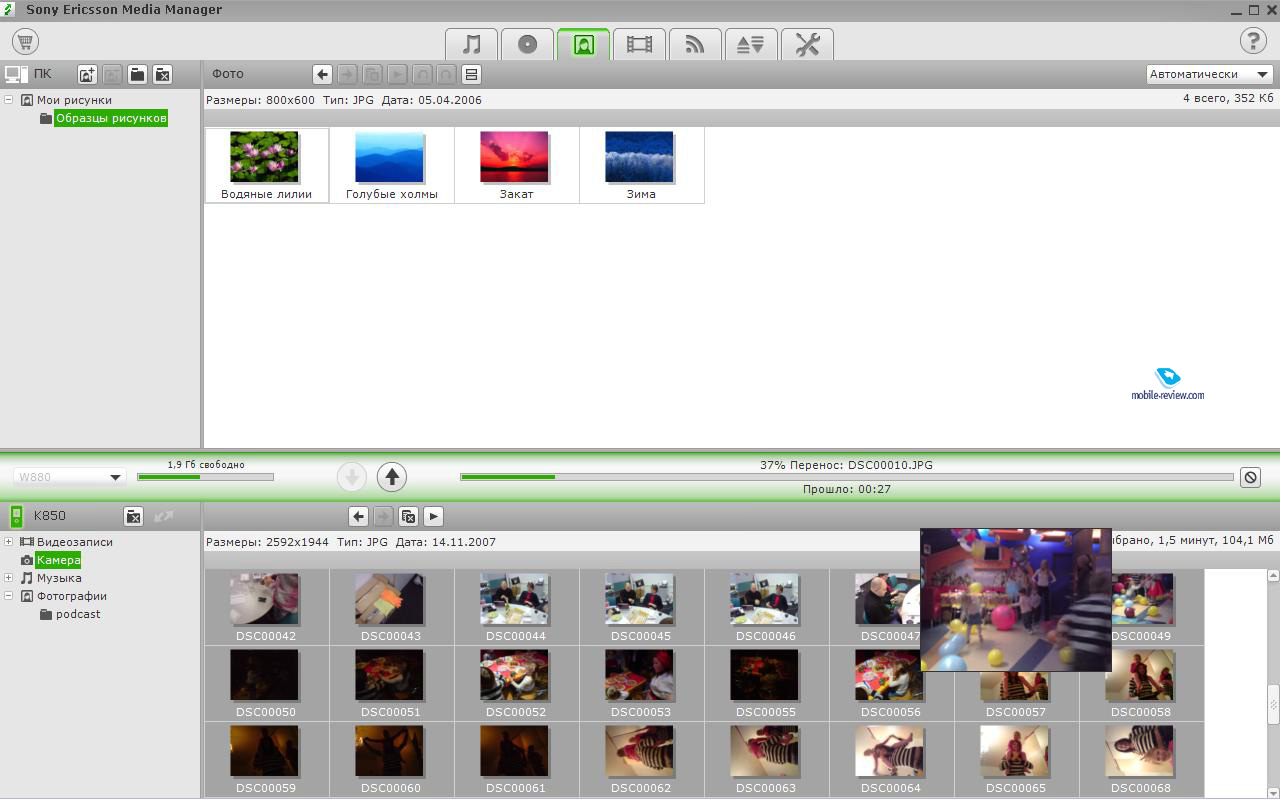Select photo DSC00042
This screenshot has height=800, width=1280.
point(266,607)
